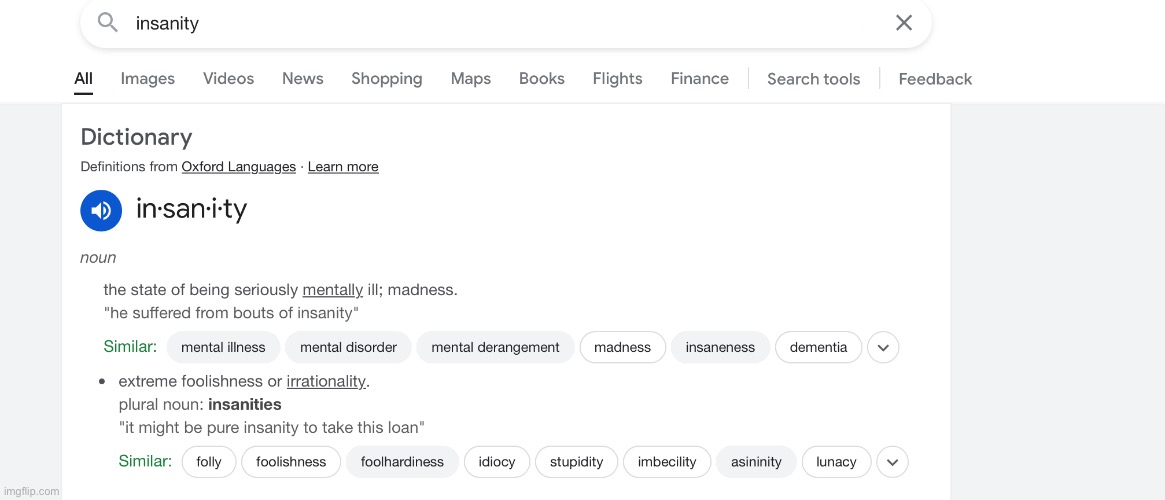Click the search magnifier icon

[108, 23]
